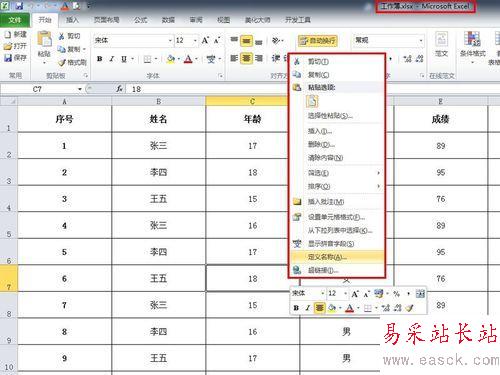Switch to the Data (数据) ribbon tab
Image resolution: width=500 pixels, height=375 pixels.
coord(168,20)
